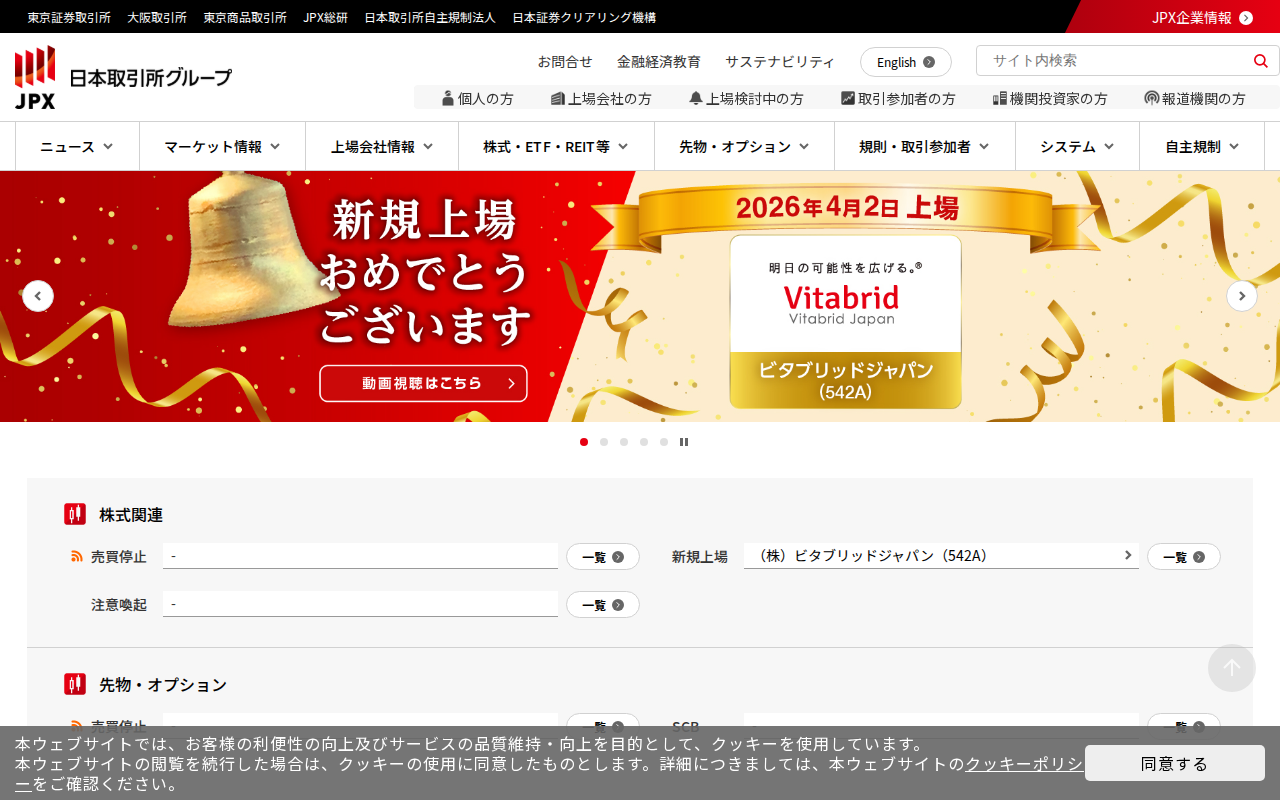Click the 上場会社の方 building icon

558,98
